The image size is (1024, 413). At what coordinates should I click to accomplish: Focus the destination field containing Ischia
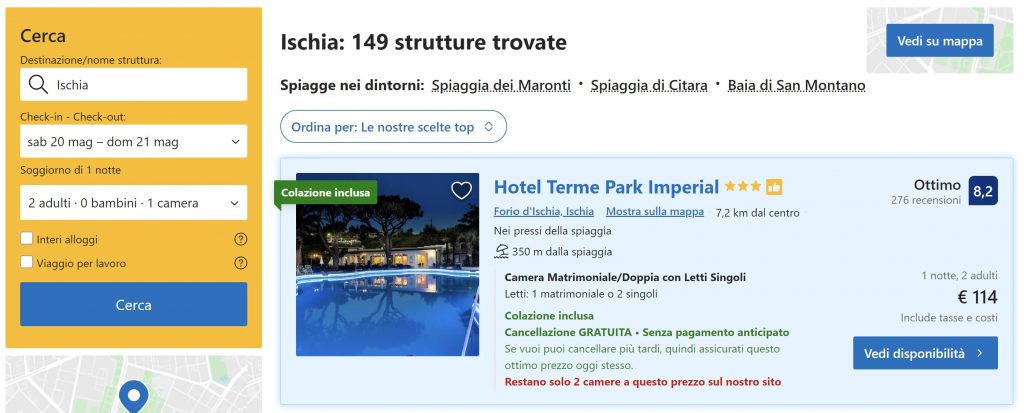point(145,85)
